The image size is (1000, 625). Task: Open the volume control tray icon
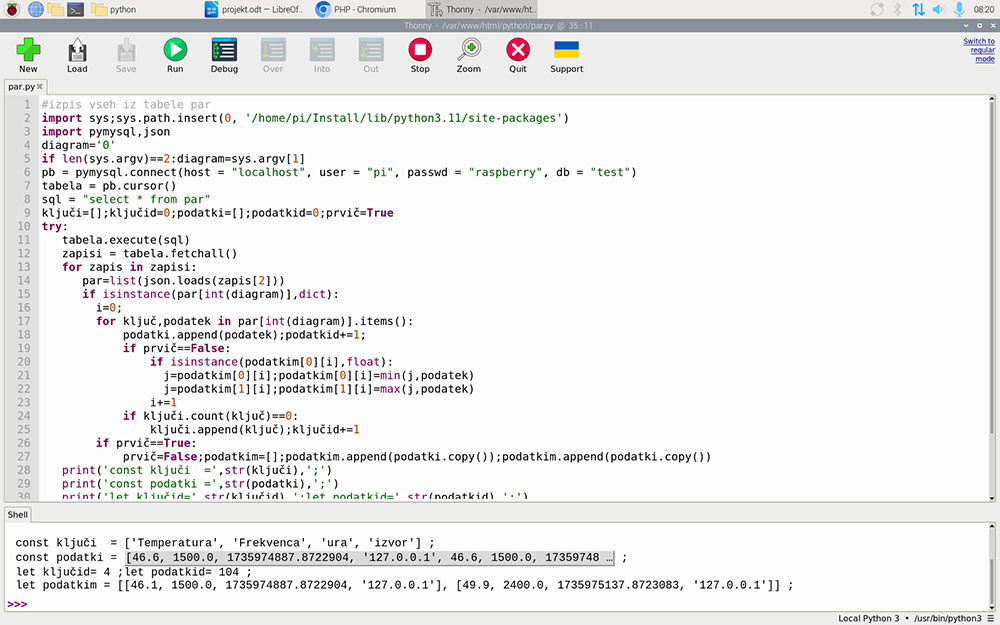coord(938,9)
